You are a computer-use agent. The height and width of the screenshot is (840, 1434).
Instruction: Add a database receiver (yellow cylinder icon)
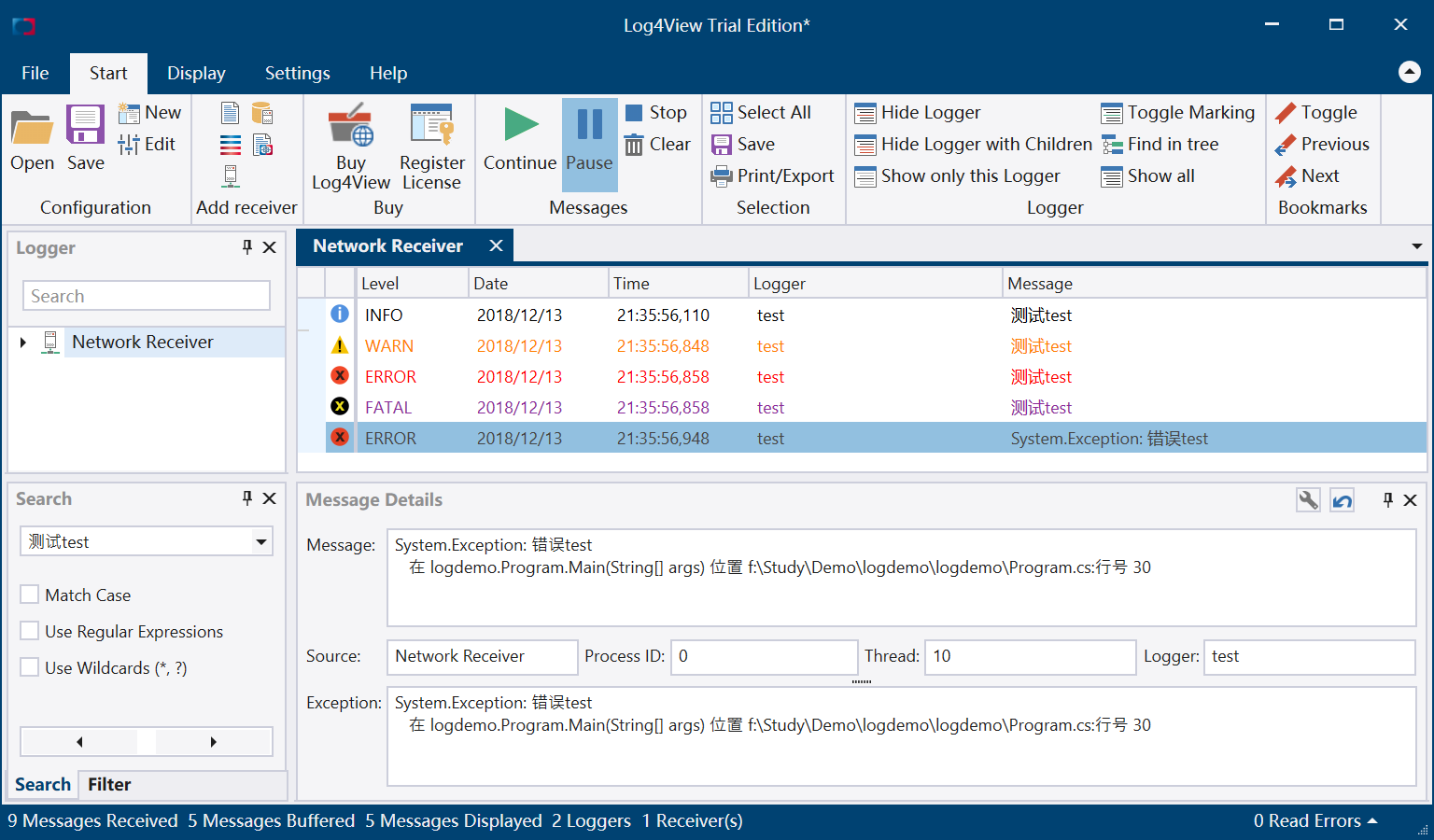[263, 114]
